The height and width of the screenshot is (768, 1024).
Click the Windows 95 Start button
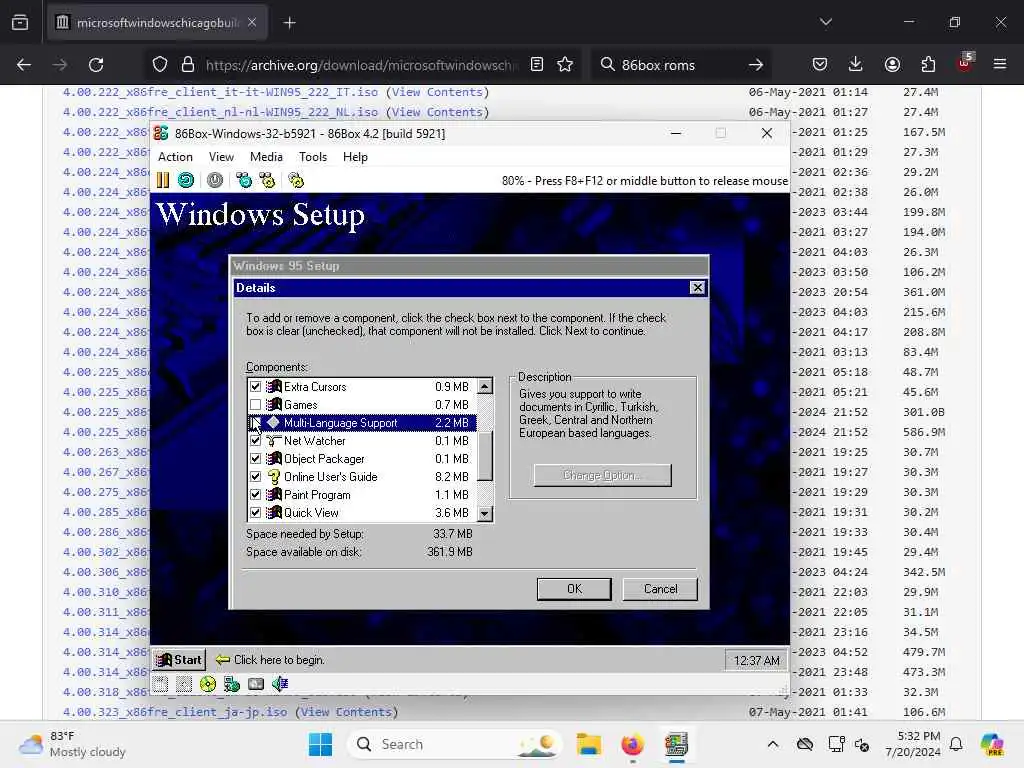tap(179, 660)
